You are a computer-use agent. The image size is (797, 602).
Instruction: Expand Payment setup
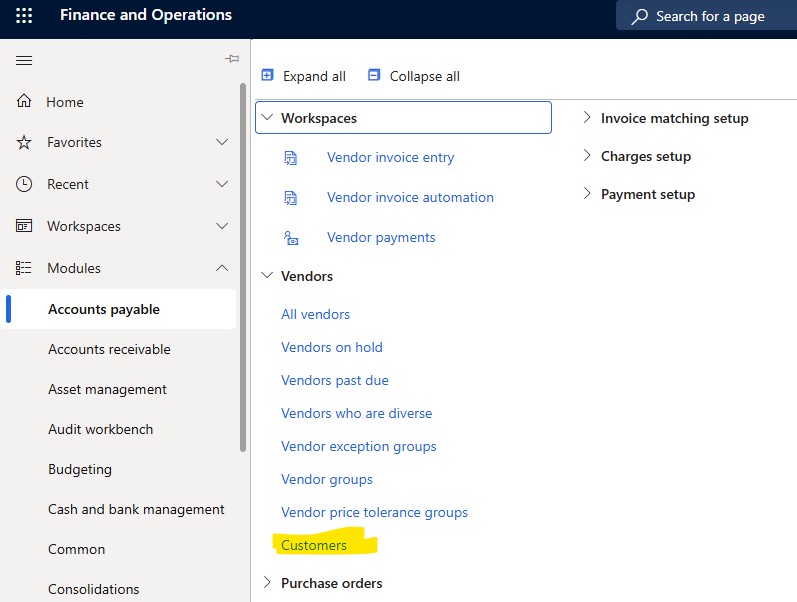(x=587, y=193)
